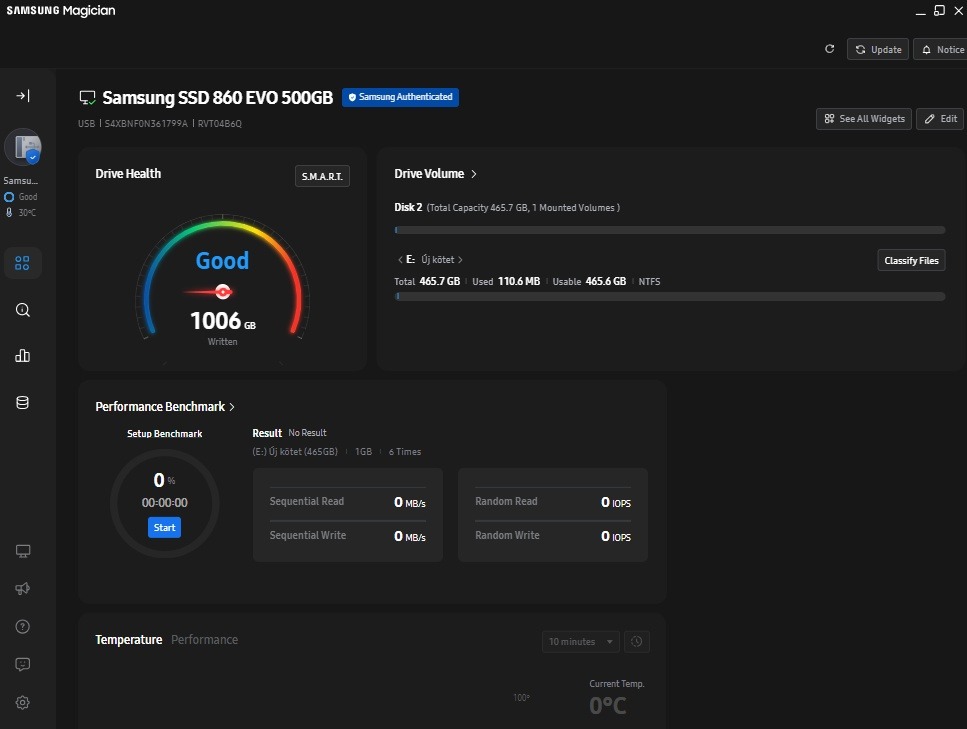
Task: Click the Setup Benchmark label
Action: (x=165, y=434)
